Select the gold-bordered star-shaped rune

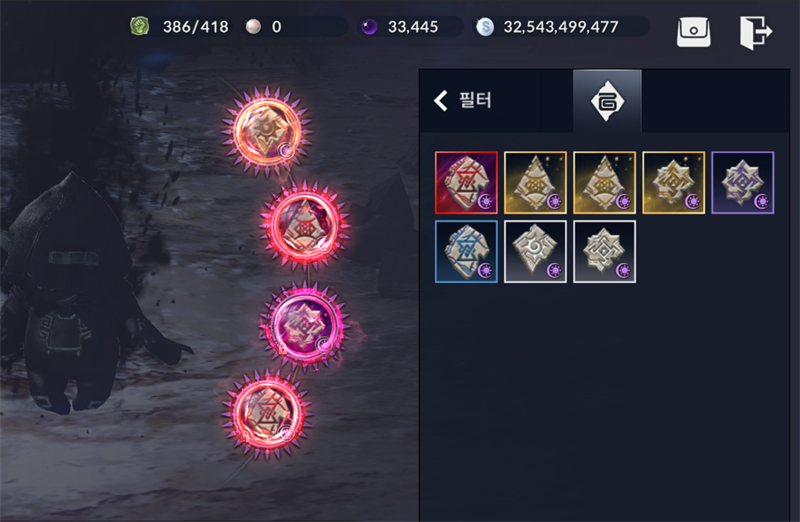[x=673, y=183]
